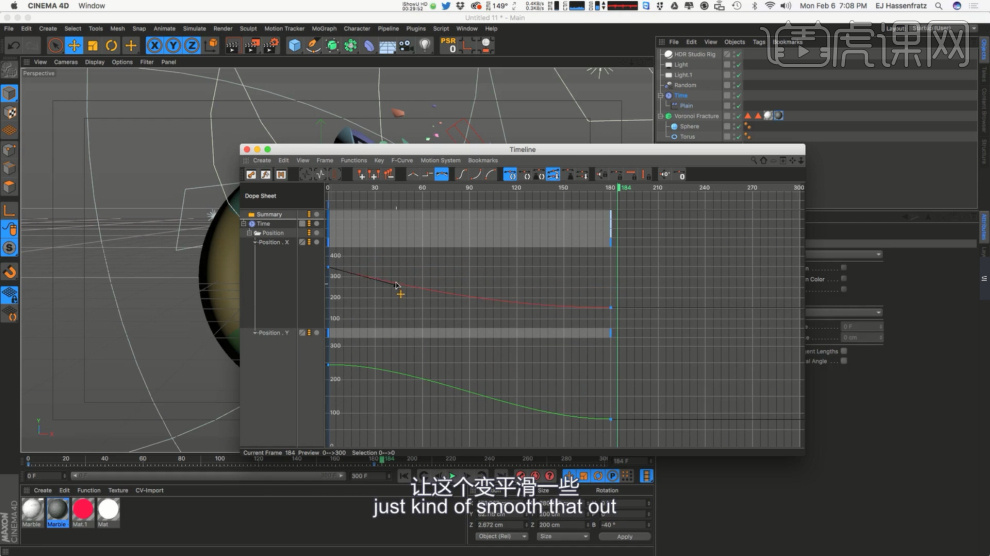The image size is (990, 556).
Task: Open the Object (Rel) dropdown
Action: 502,536
